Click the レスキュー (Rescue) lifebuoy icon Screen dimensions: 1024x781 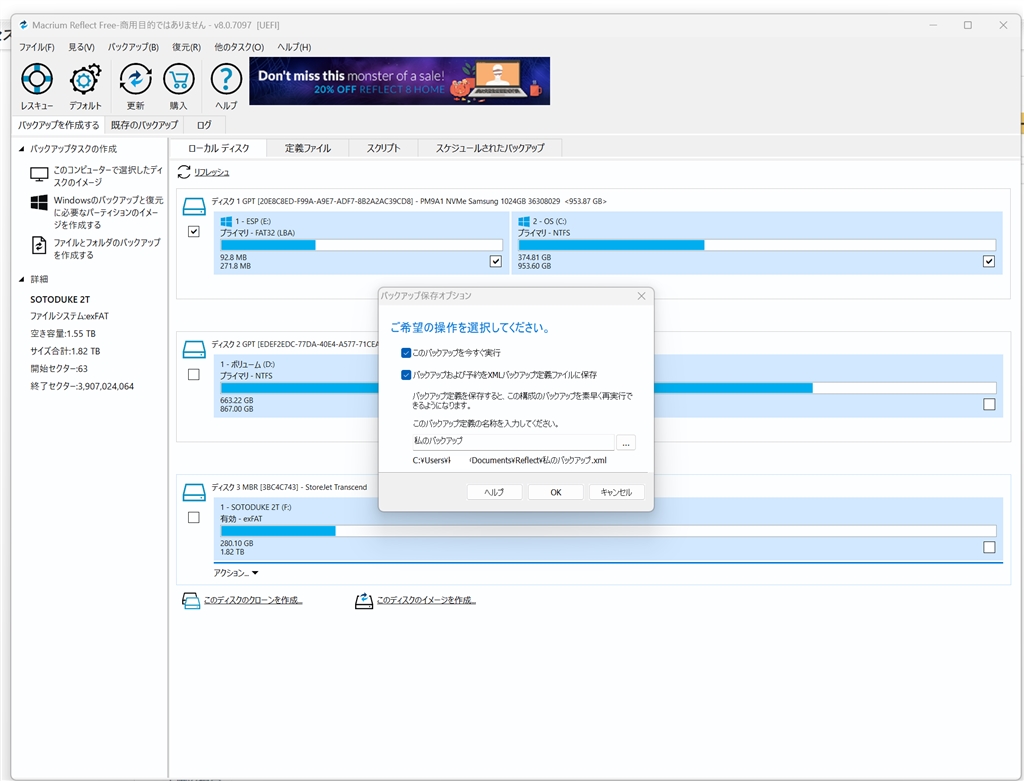coord(36,80)
